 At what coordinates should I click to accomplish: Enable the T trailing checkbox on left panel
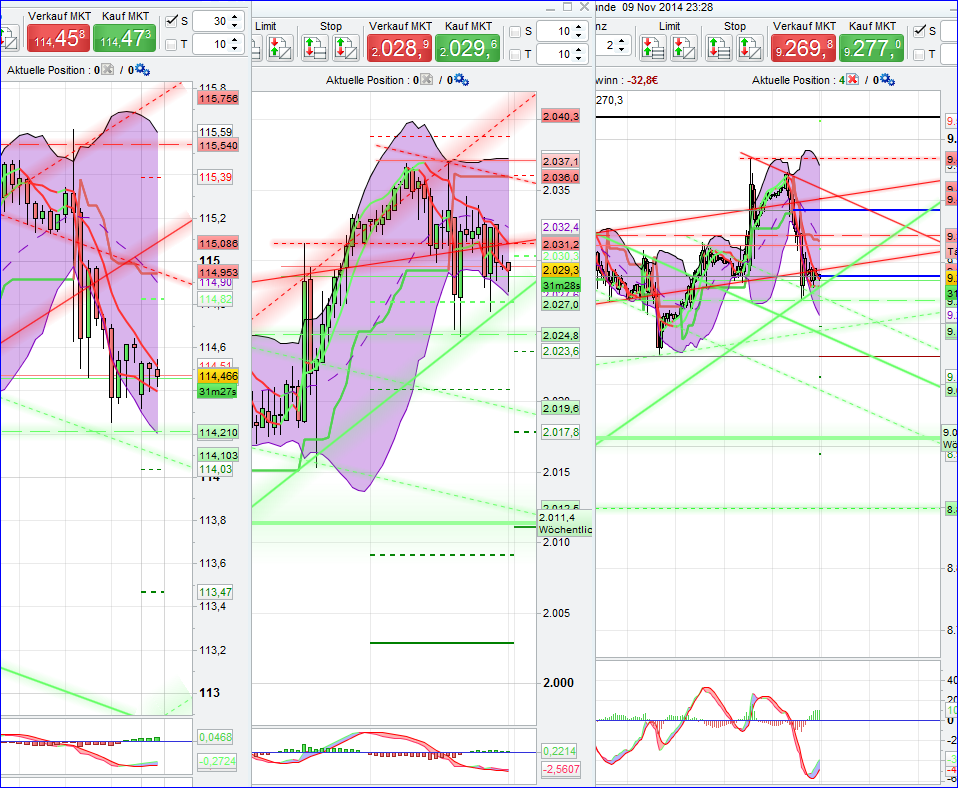[x=171, y=43]
